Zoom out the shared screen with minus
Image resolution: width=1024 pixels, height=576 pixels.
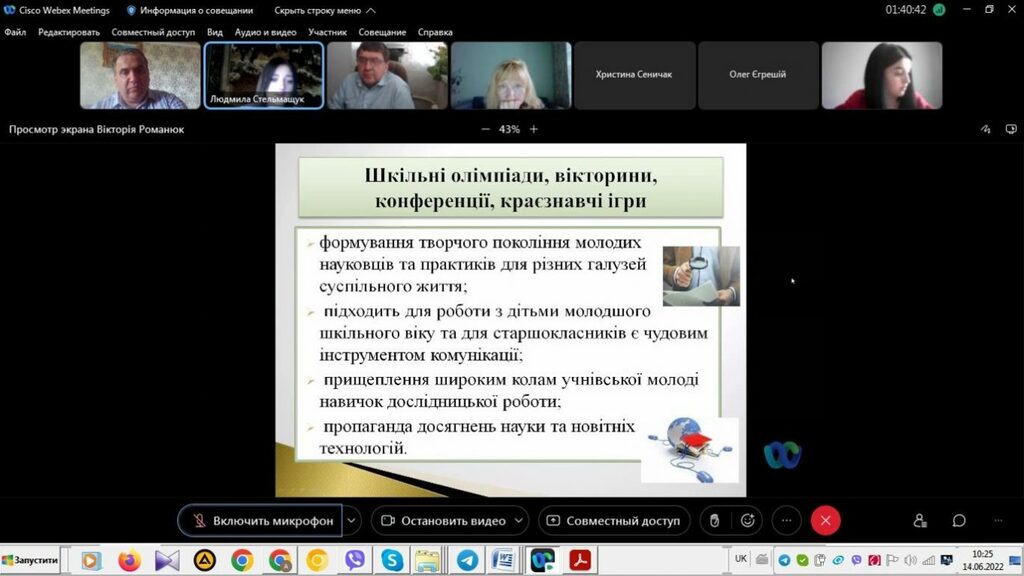coord(486,129)
